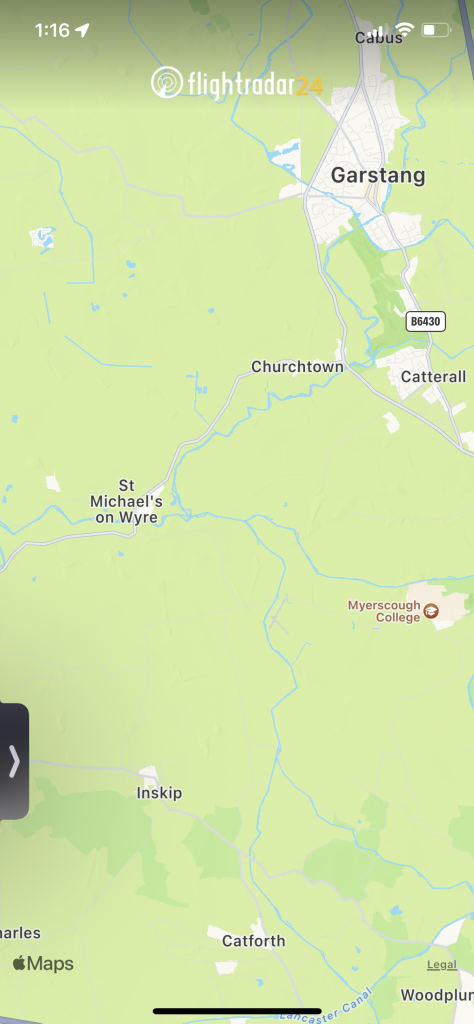Select the Catforth place label

click(x=253, y=941)
